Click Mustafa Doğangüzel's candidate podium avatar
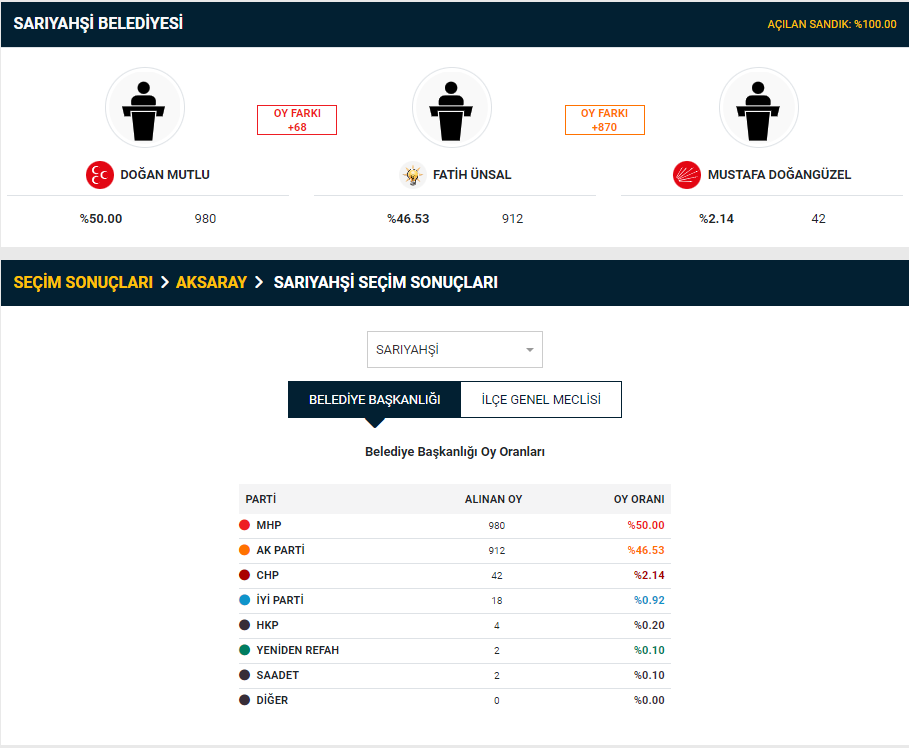This screenshot has width=909, height=748. point(758,108)
